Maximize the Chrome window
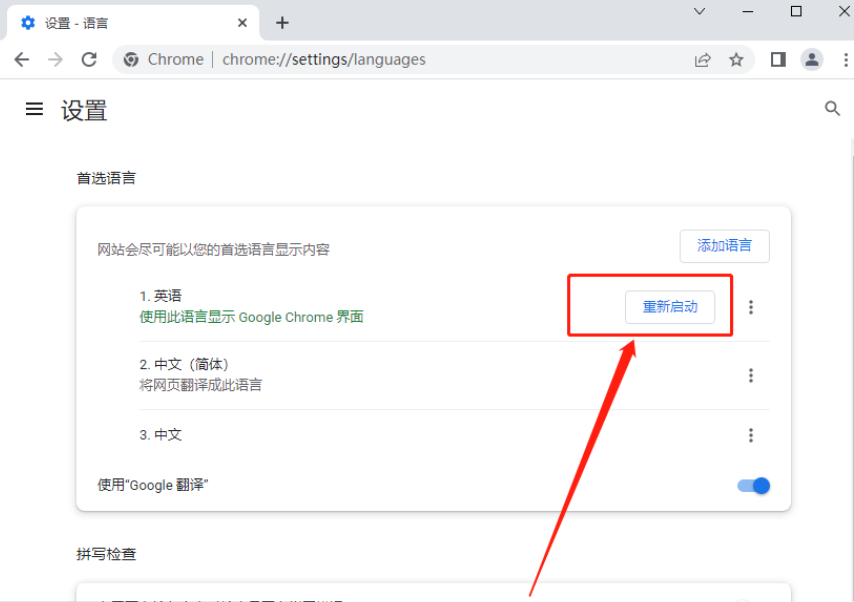 coord(796,11)
